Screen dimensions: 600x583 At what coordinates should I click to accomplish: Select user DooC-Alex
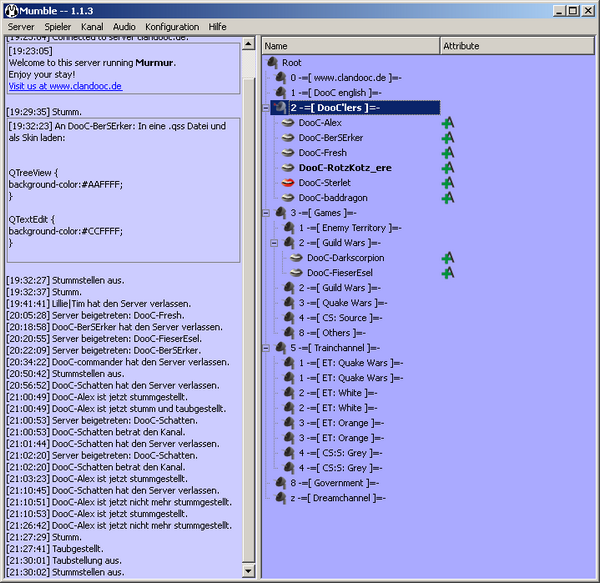coord(320,123)
